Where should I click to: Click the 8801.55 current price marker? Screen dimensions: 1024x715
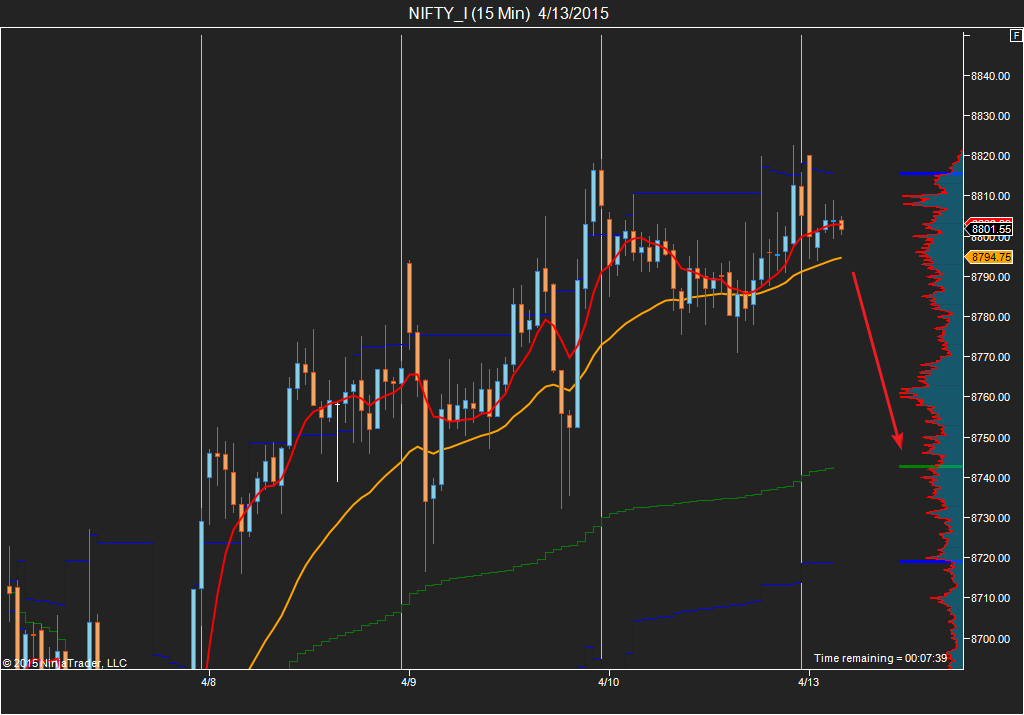click(x=990, y=229)
